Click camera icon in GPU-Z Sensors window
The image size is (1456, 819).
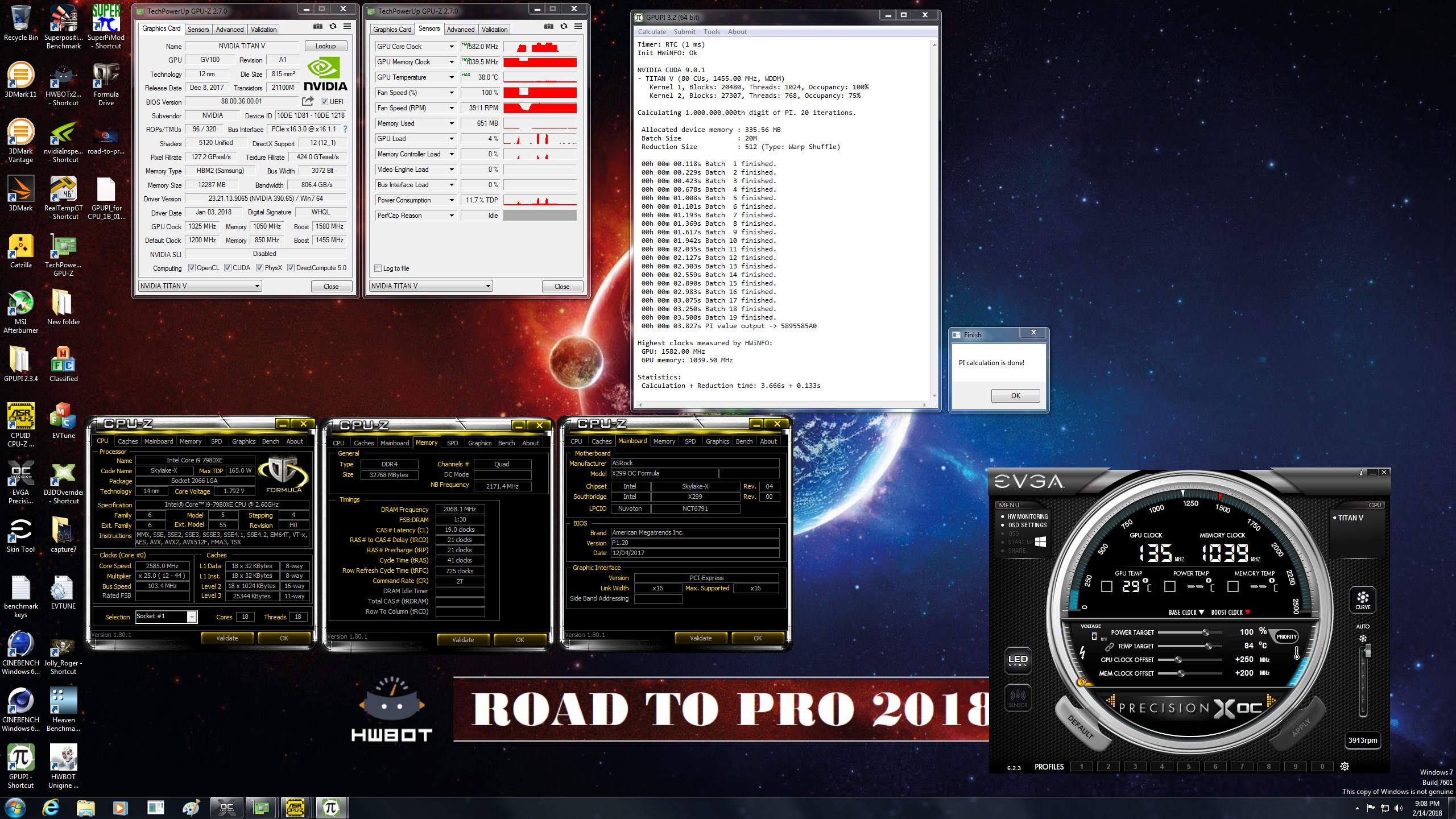pos(548,27)
